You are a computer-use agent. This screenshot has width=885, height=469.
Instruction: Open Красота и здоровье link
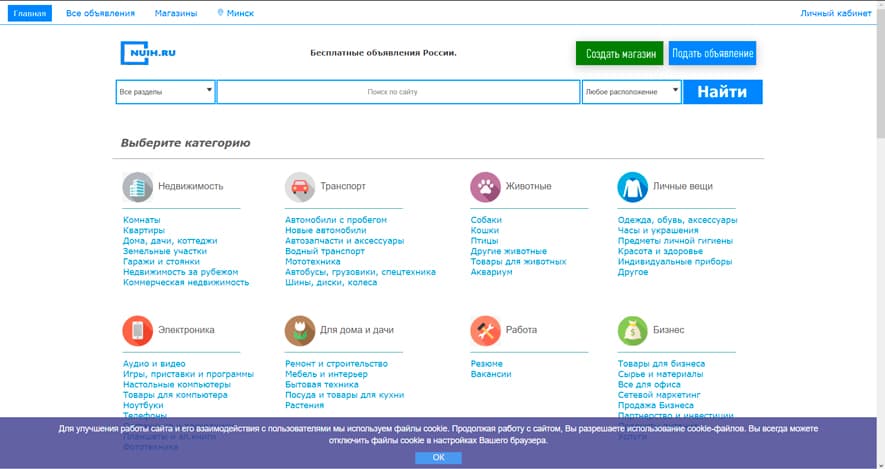(660, 251)
